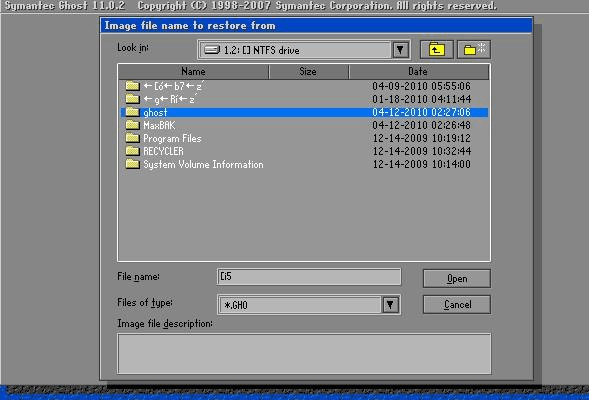Click the dialog title Image file name to restore from
589x400 pixels.
tap(190, 26)
